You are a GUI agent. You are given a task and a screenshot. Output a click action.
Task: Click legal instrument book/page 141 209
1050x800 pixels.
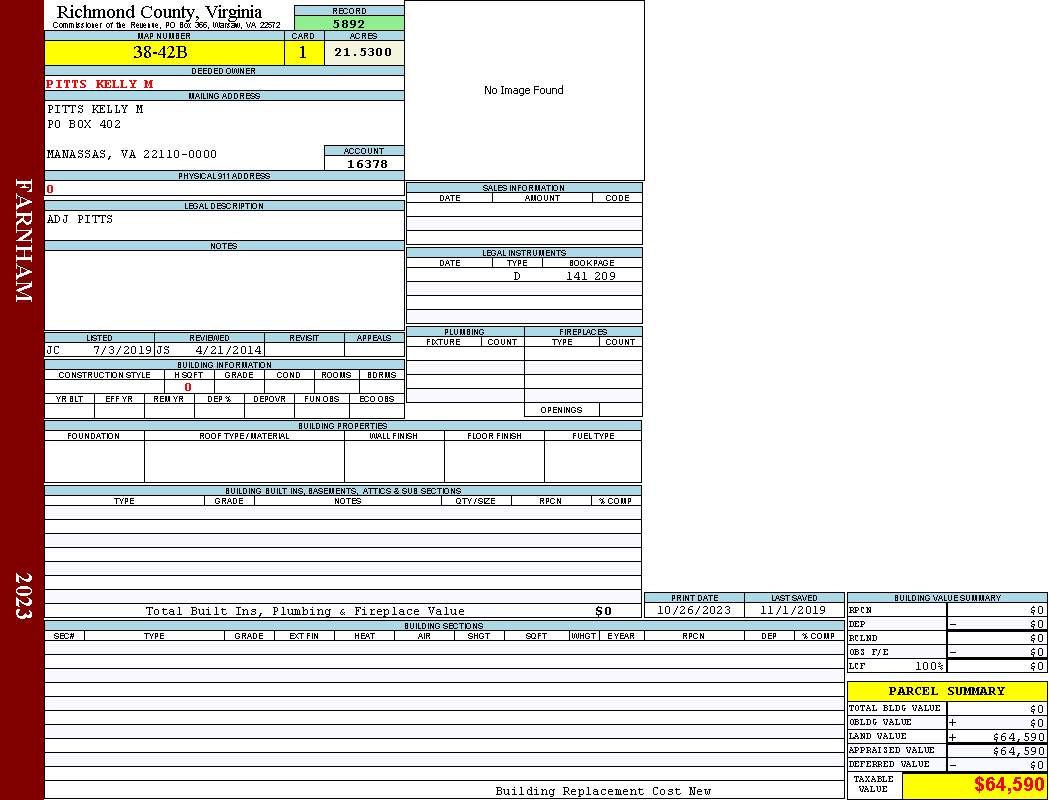pos(590,276)
